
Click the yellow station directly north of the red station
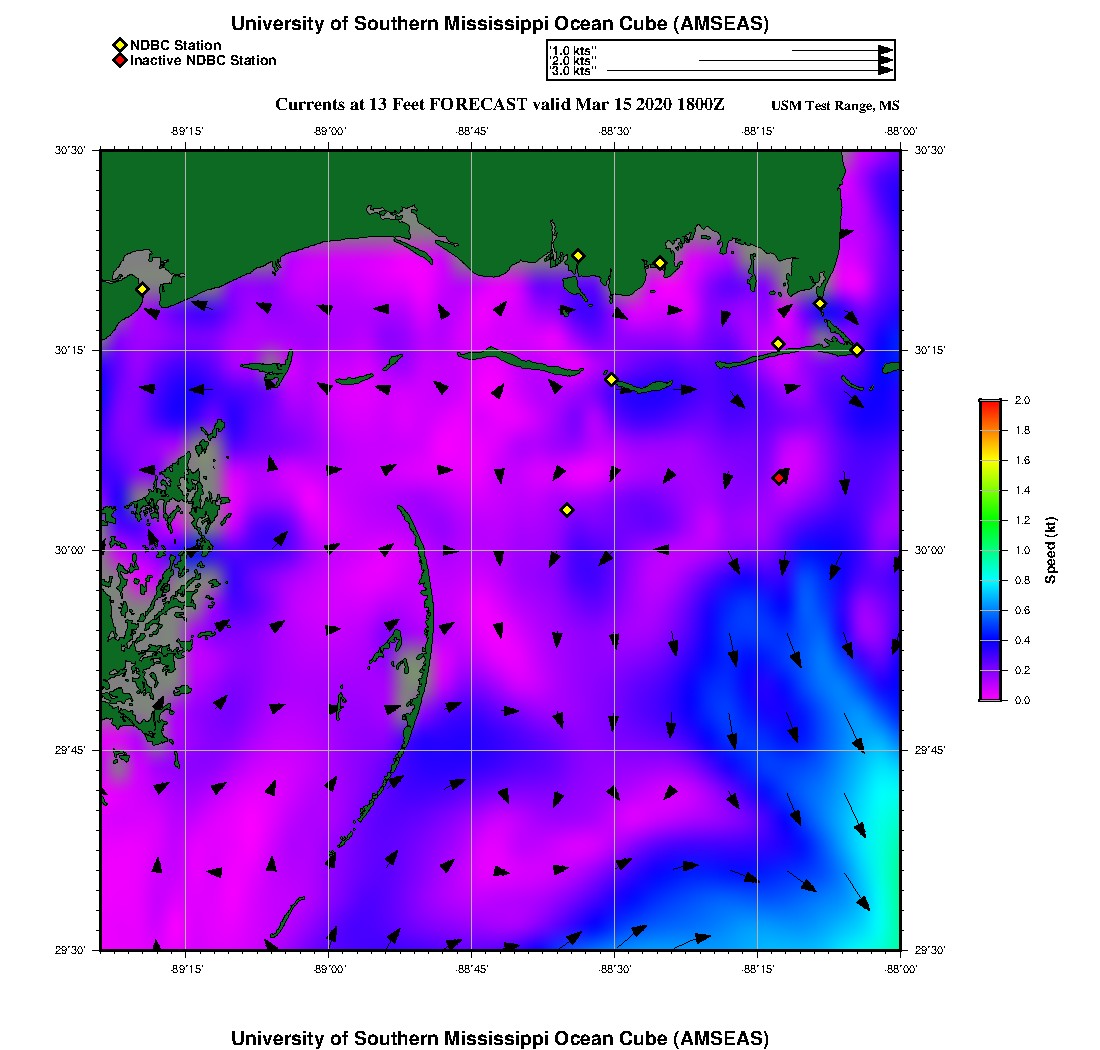tap(778, 344)
